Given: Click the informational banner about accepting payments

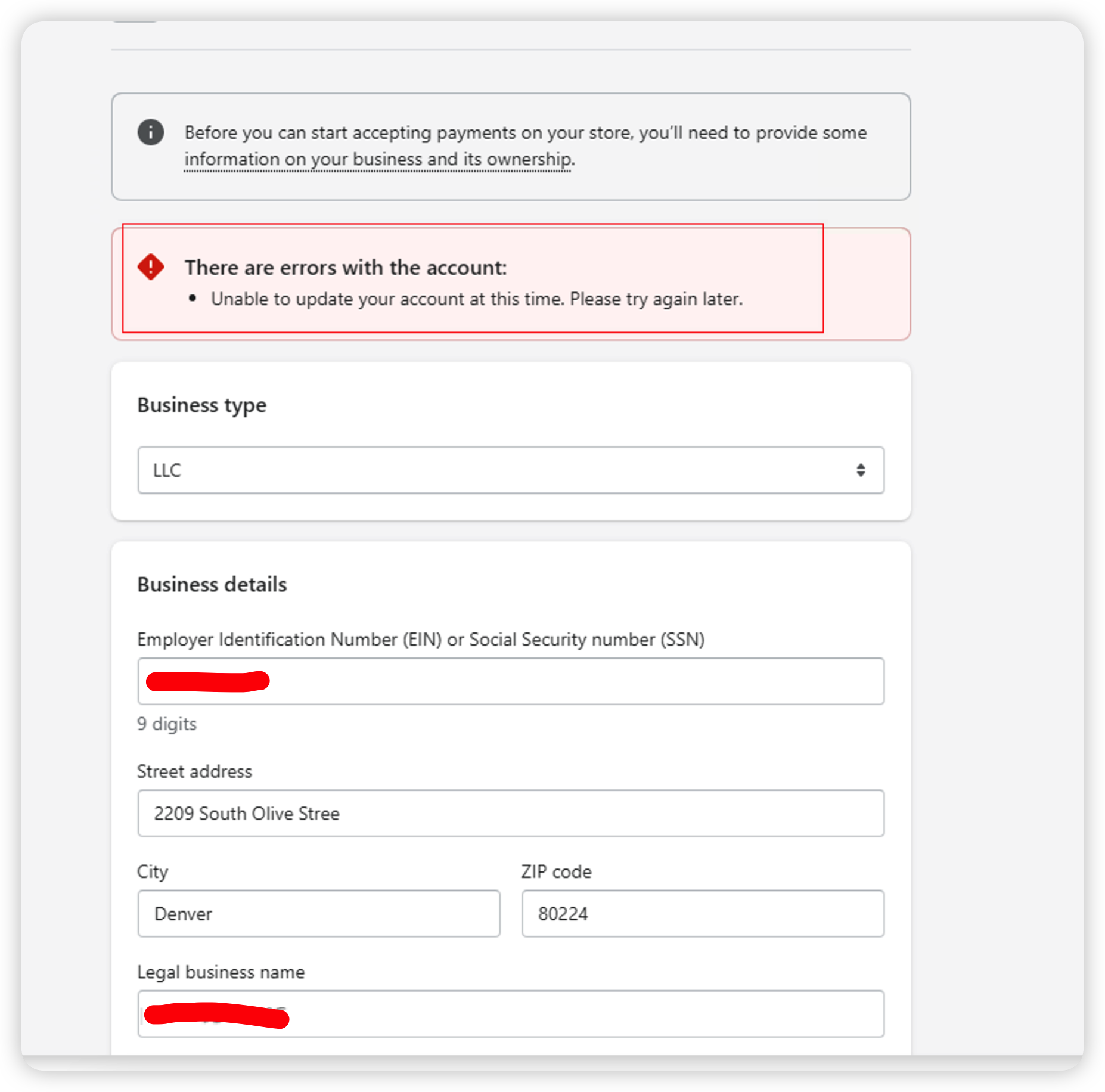Looking at the screenshot, I should [511, 145].
